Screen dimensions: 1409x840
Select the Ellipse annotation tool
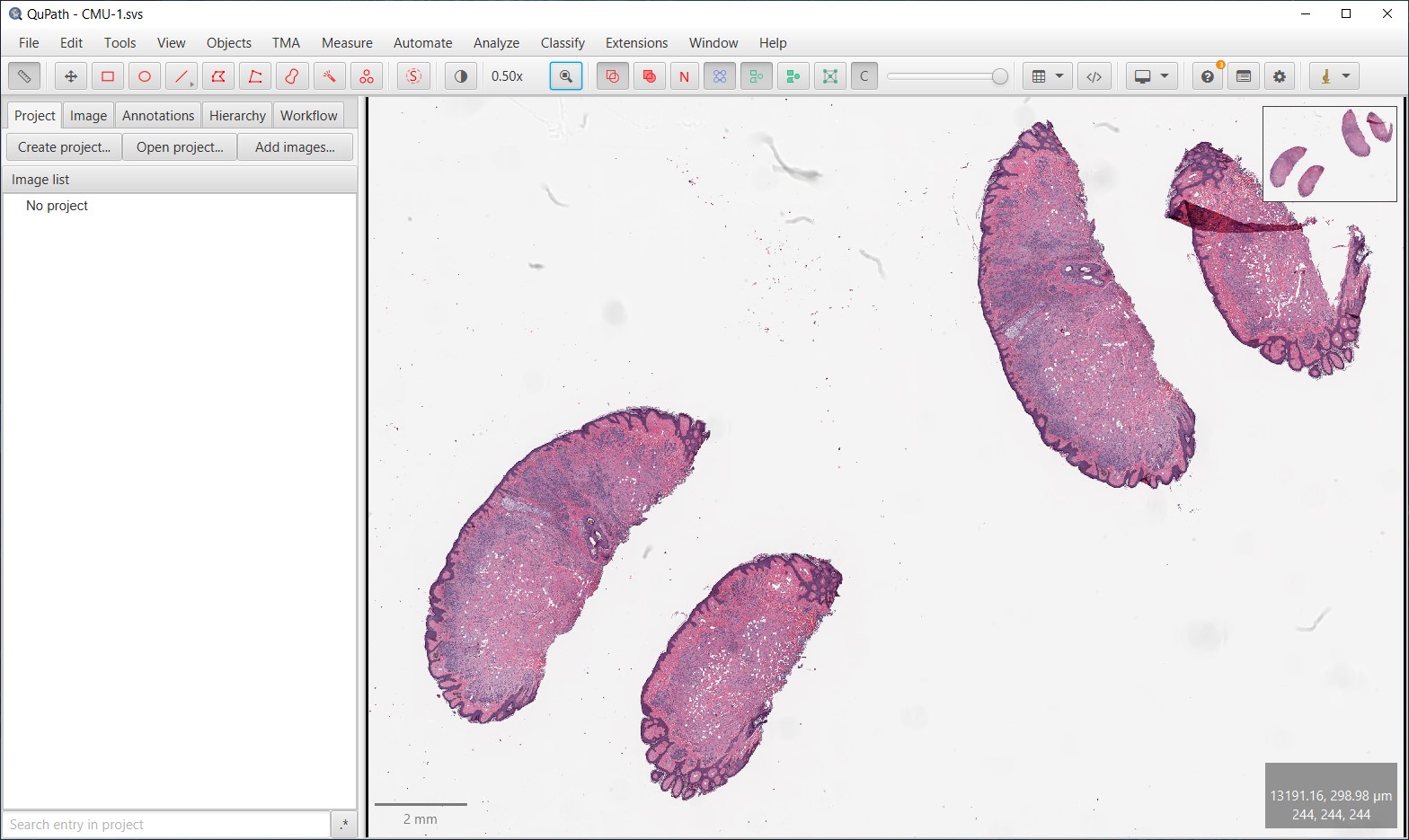click(145, 76)
